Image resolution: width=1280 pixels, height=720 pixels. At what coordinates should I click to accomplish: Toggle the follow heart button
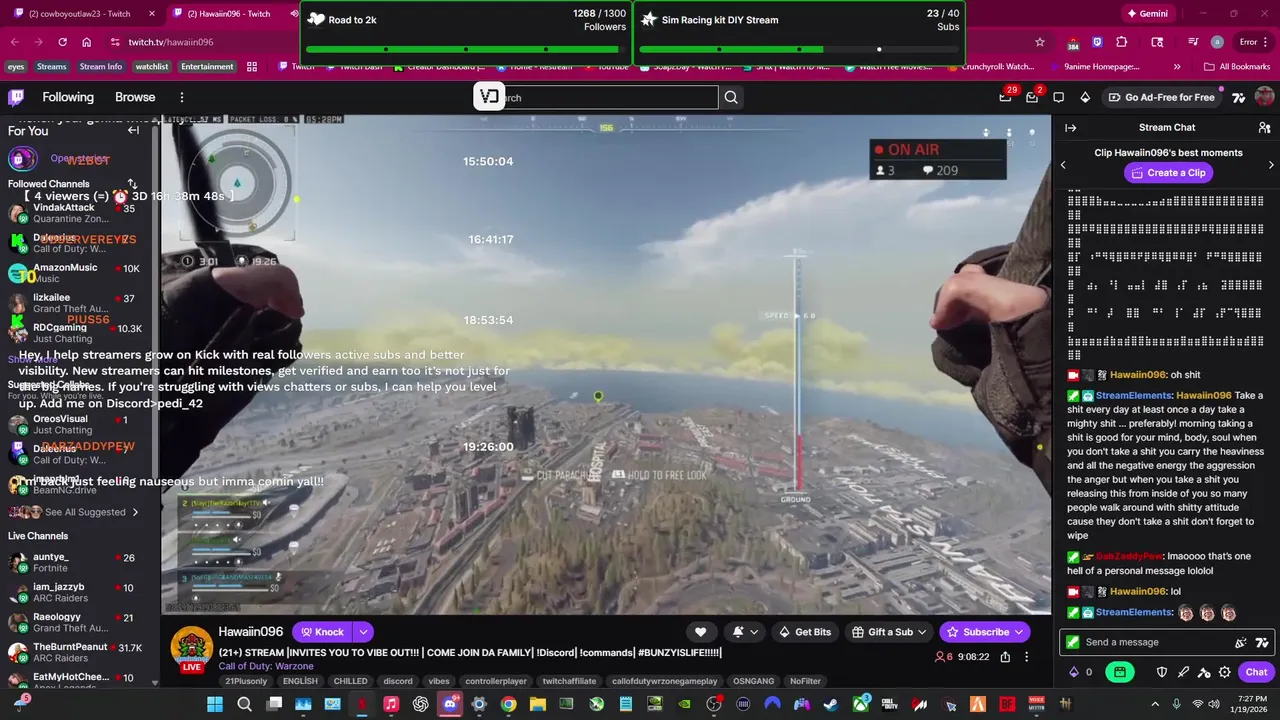[x=700, y=632]
